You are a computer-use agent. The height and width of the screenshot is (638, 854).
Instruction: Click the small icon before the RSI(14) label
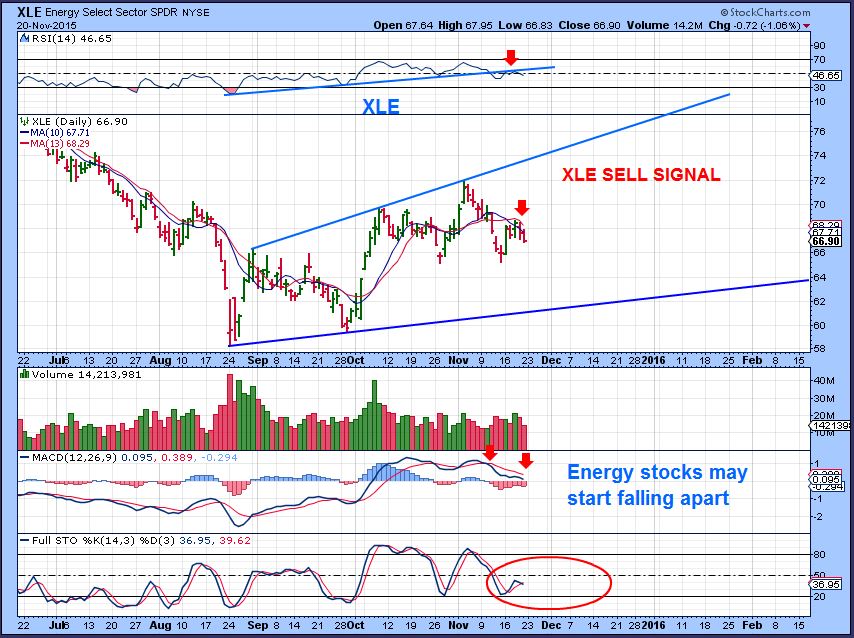pyautogui.click(x=25, y=38)
